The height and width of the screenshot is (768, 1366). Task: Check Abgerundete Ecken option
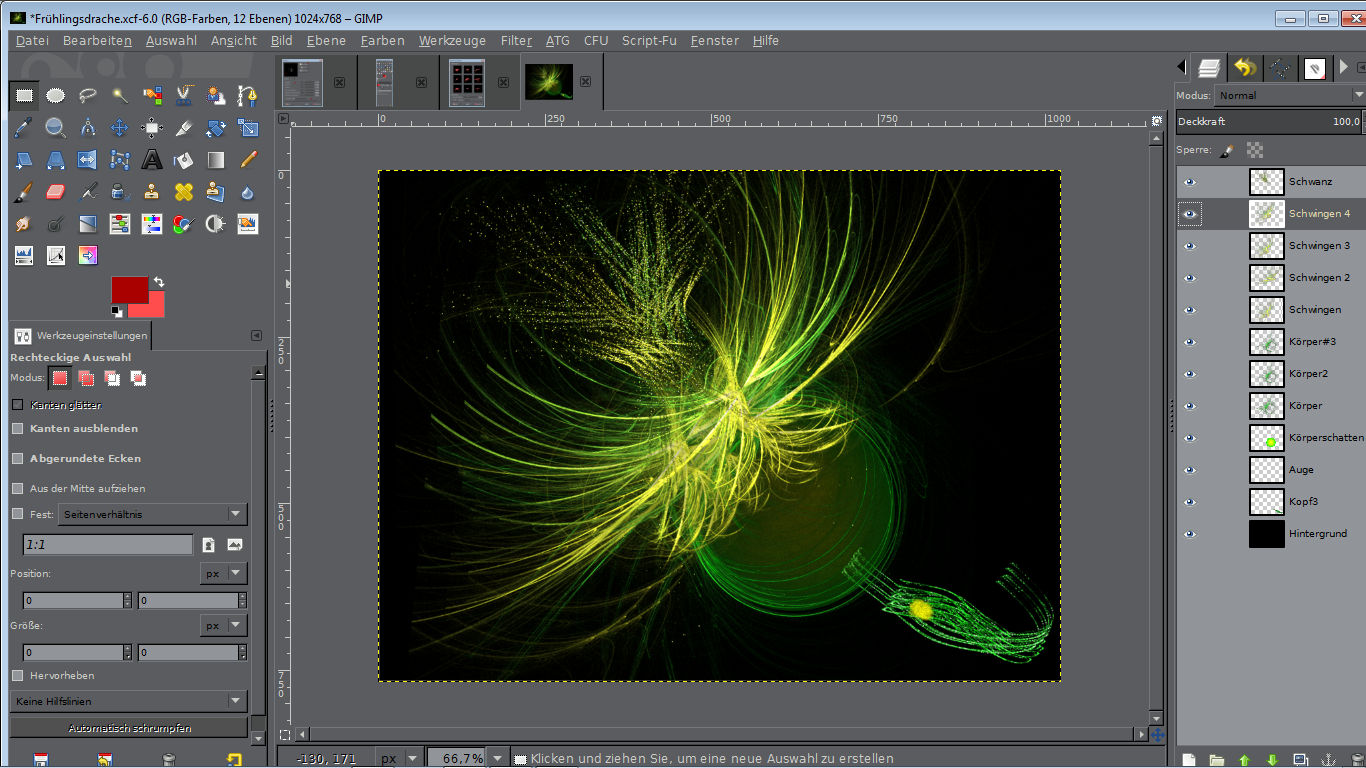pyautogui.click(x=17, y=458)
